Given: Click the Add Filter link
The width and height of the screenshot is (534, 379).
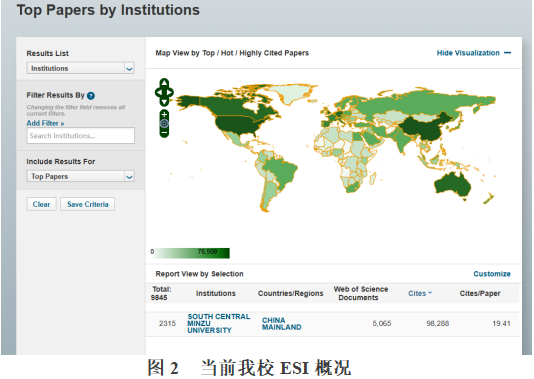Looking at the screenshot, I should pyautogui.click(x=45, y=123).
